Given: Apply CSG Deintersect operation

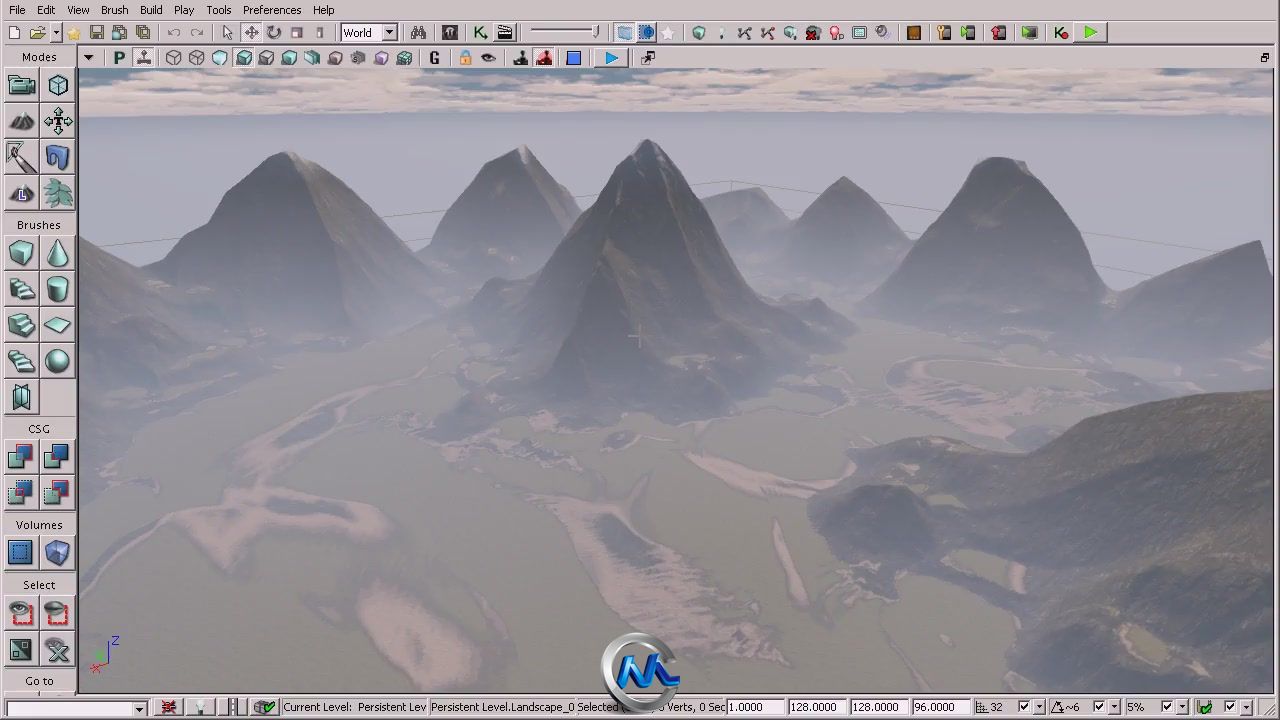Looking at the screenshot, I should click(x=58, y=494).
